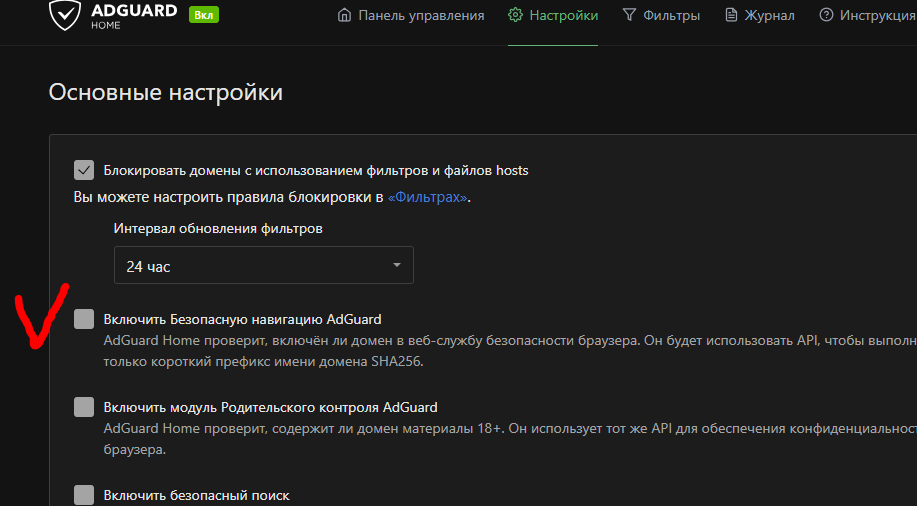The image size is (917, 506).
Task: Open the Журнал menu label
Action: click(770, 15)
